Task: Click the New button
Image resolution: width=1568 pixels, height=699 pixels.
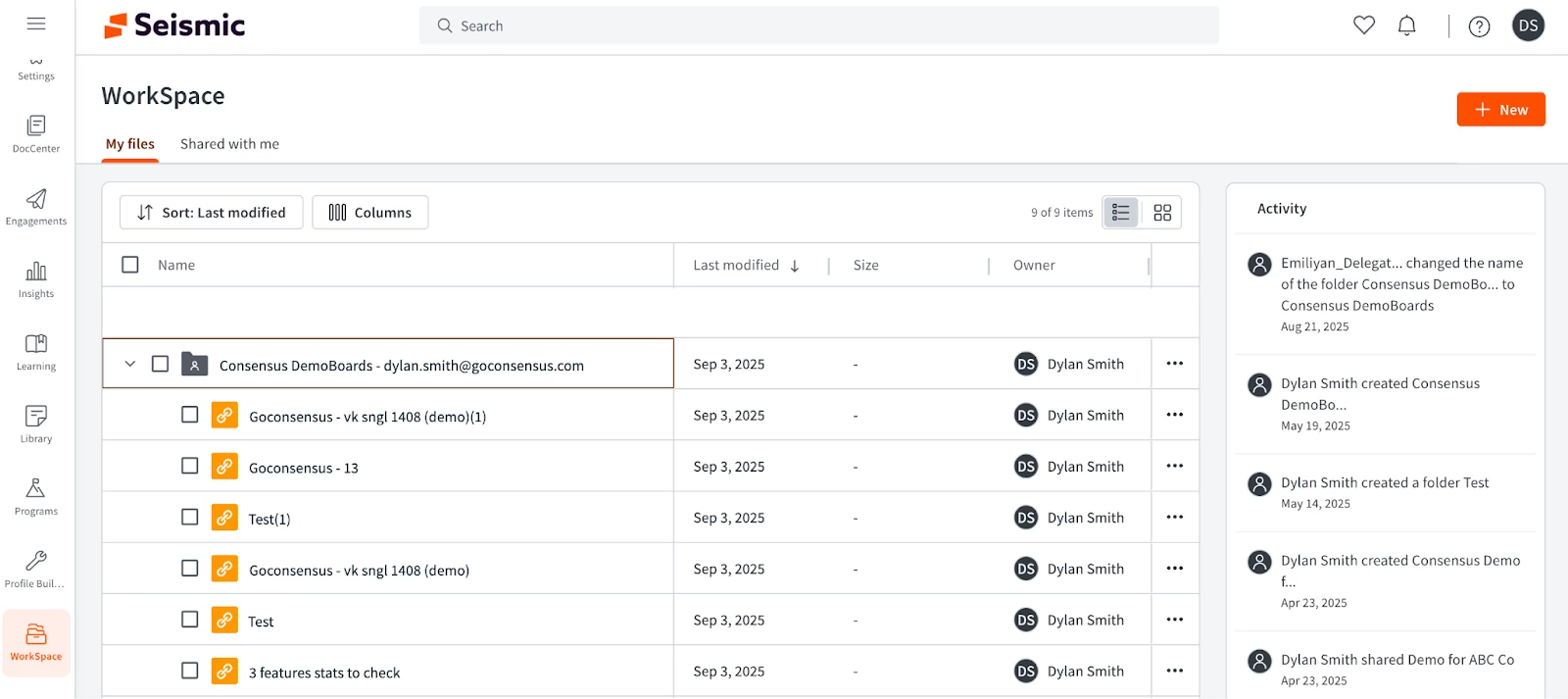Action: (1500, 110)
